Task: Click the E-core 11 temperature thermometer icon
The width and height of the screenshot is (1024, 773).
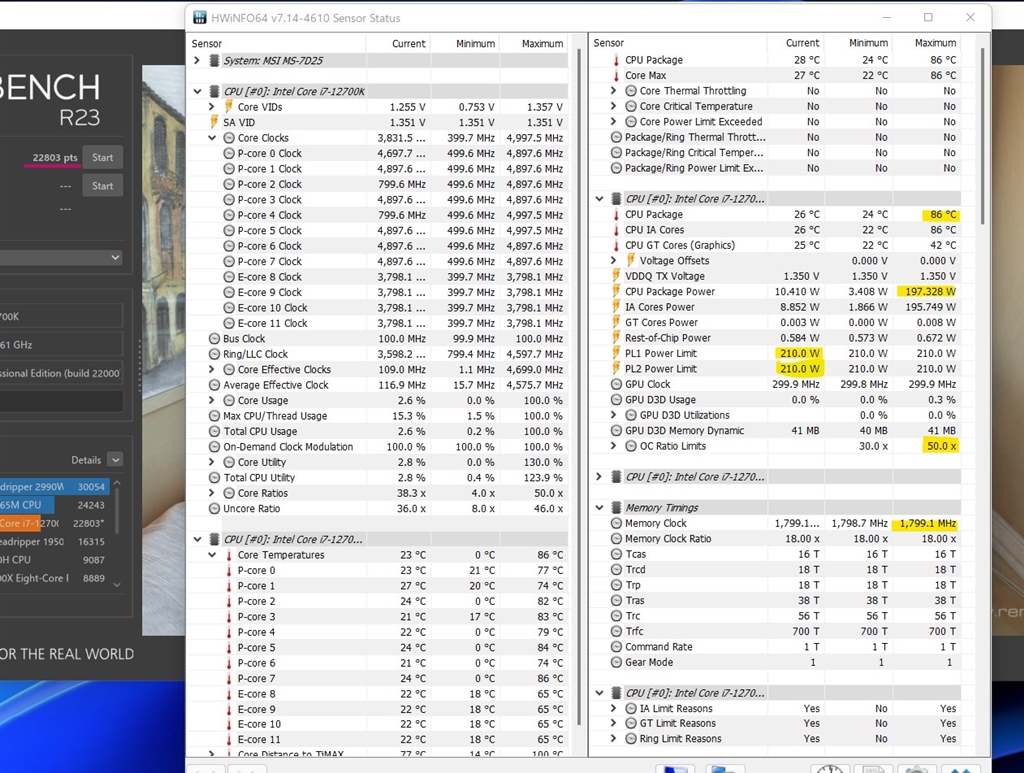Action: click(x=229, y=740)
